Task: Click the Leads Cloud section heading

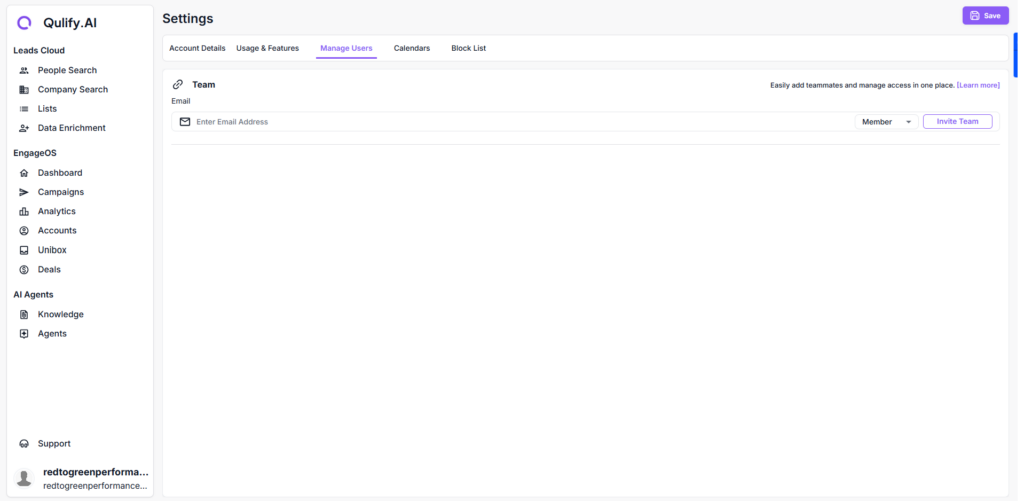Action: 39,50
